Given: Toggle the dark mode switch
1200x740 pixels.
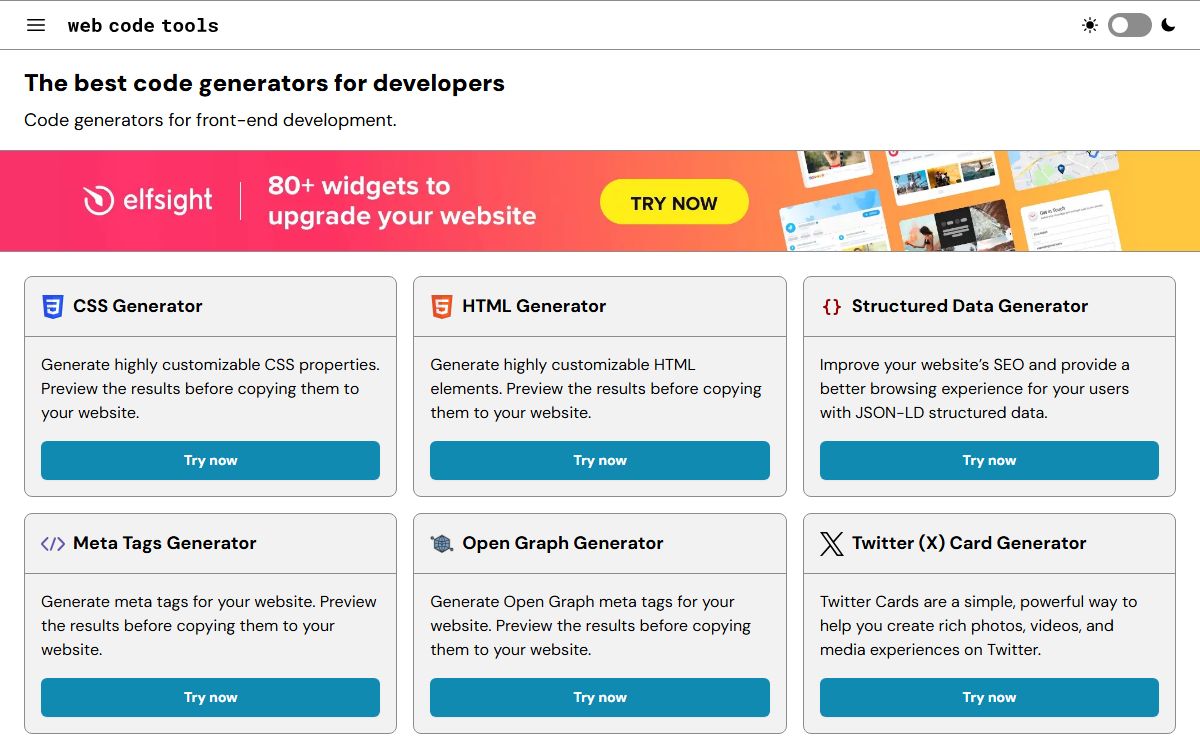Looking at the screenshot, I should tap(1129, 25).
